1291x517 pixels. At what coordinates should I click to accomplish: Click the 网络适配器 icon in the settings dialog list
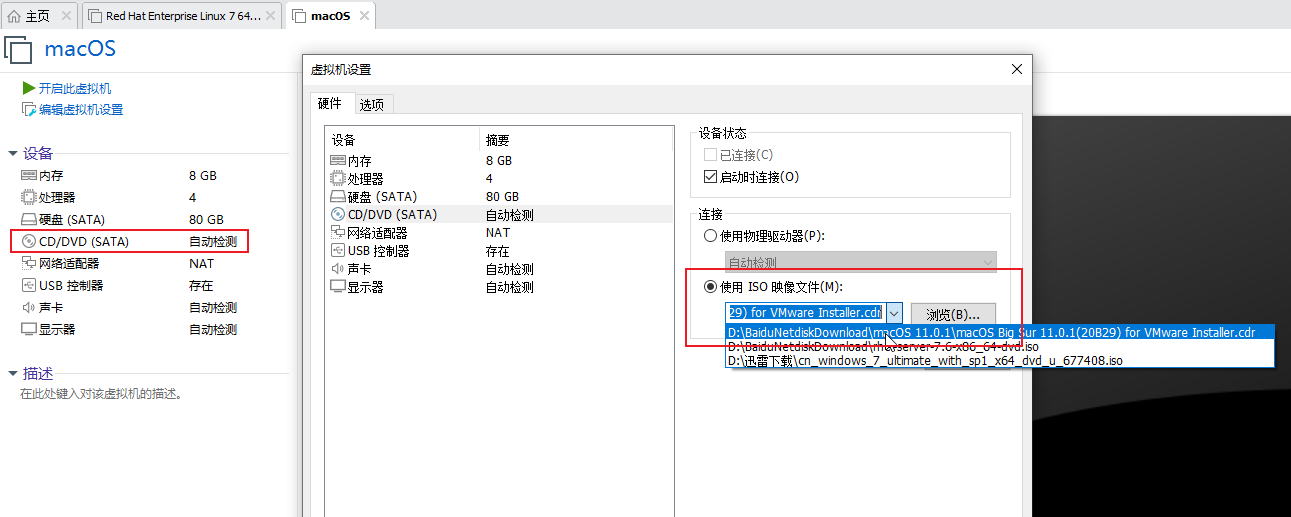pyautogui.click(x=338, y=232)
